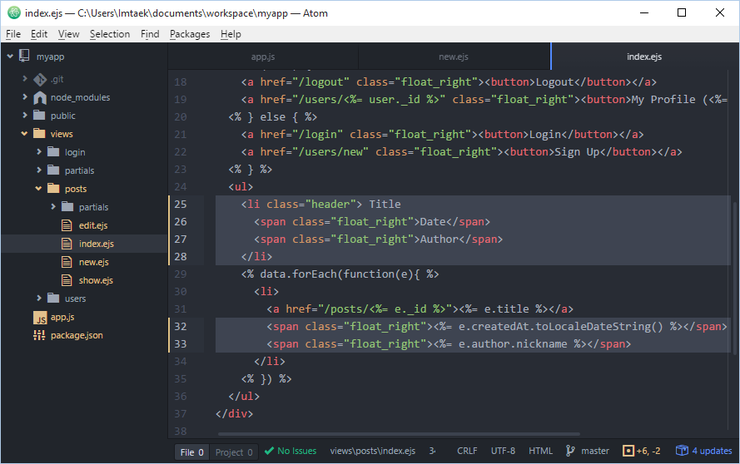Open the Find menu
Screen dimensions: 740x464
tap(150, 34)
